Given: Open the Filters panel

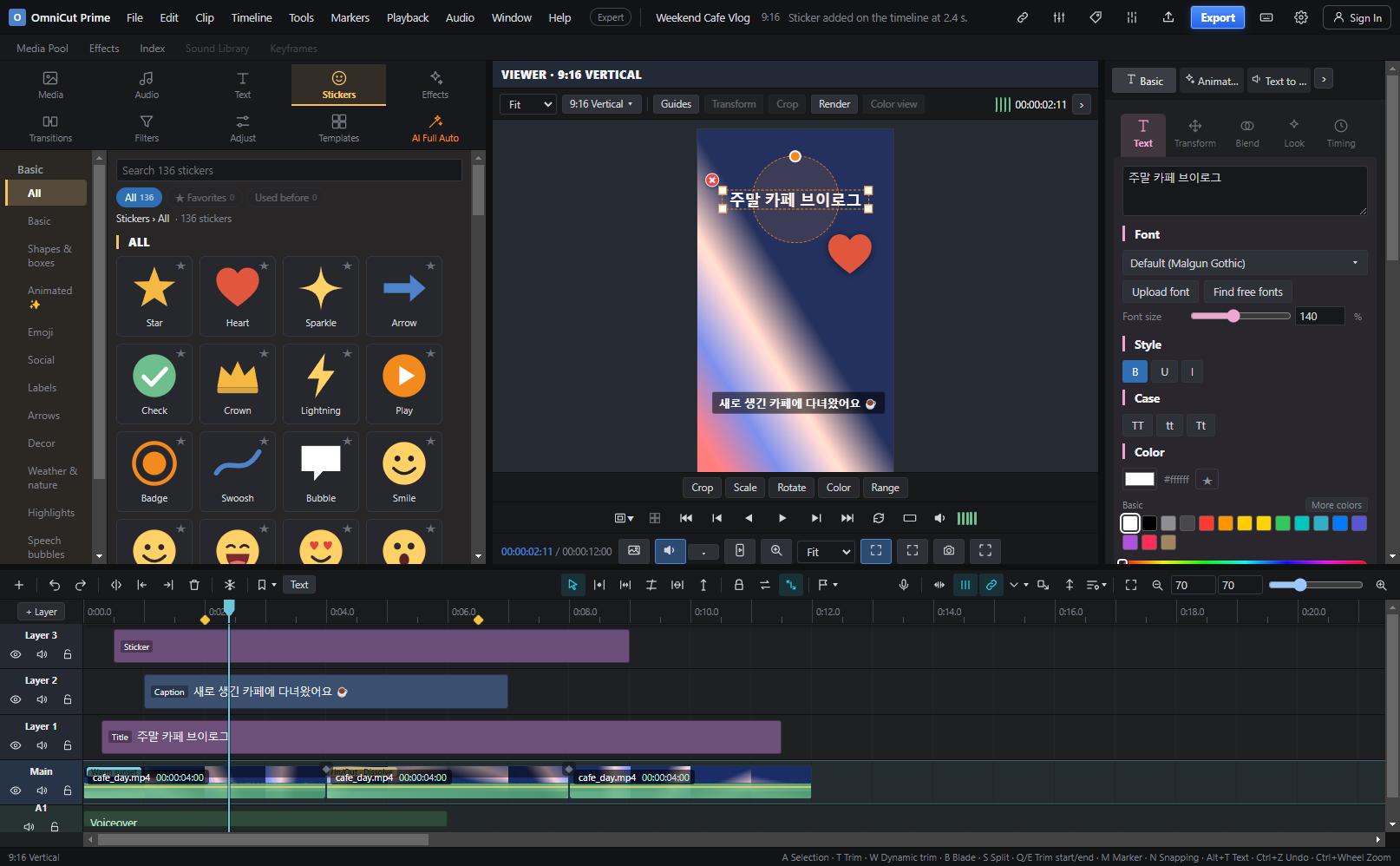Looking at the screenshot, I should (x=147, y=128).
